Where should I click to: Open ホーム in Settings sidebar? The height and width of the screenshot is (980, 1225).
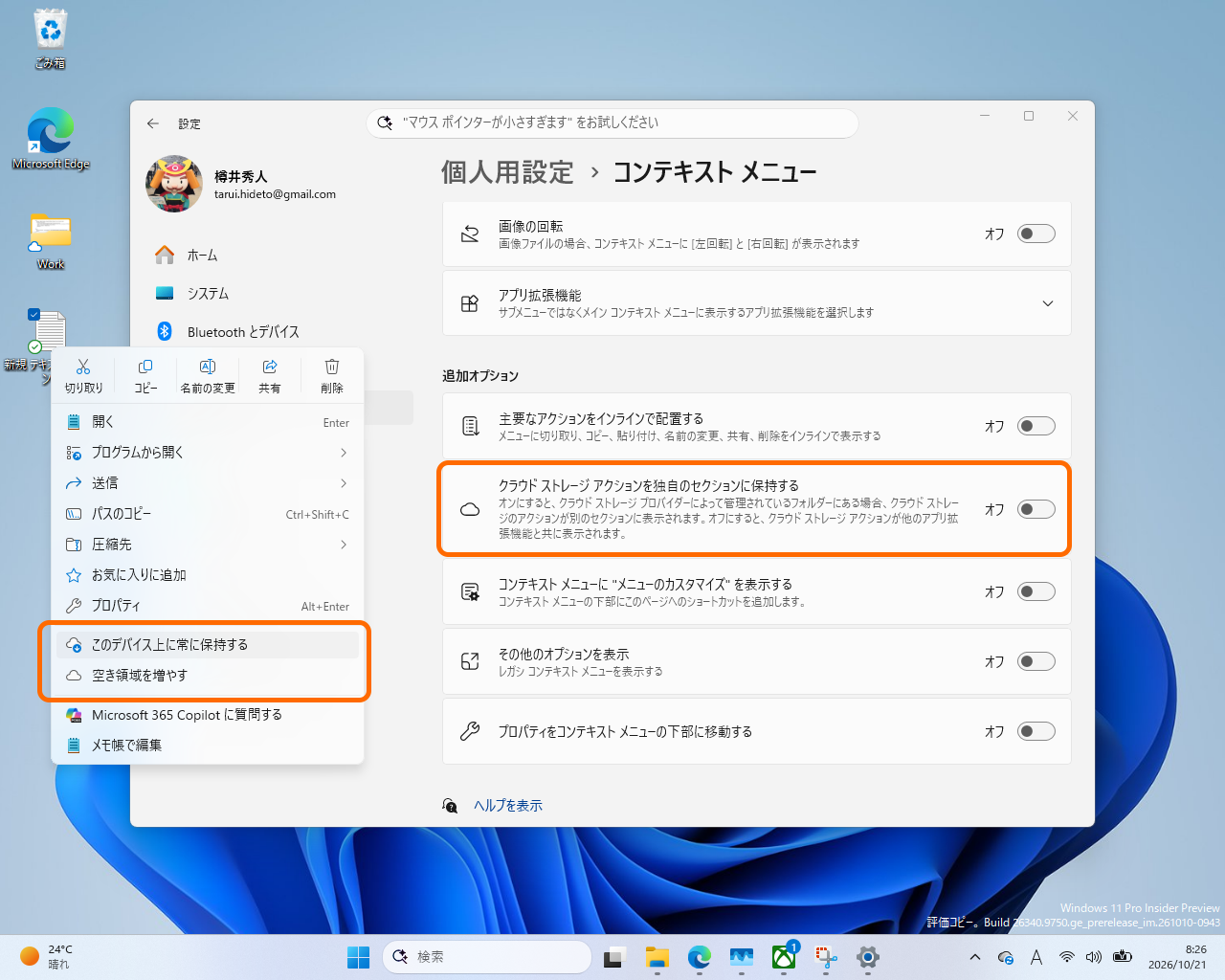coord(202,256)
